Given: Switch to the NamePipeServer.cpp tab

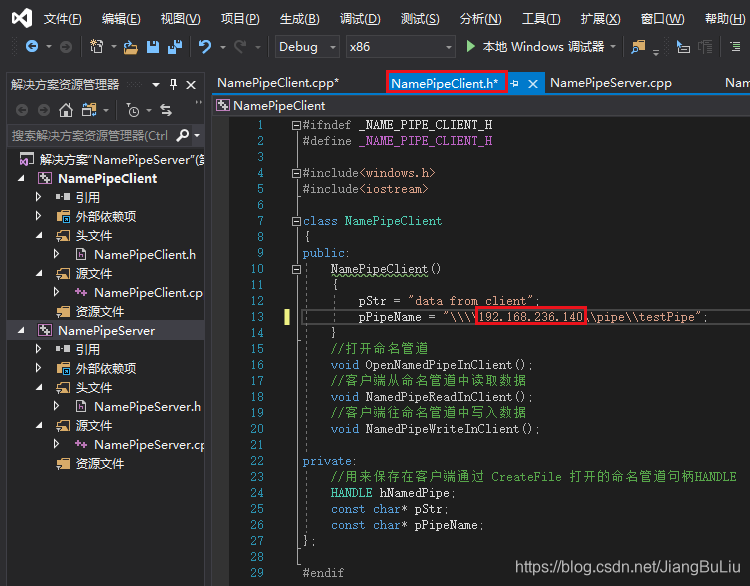Looking at the screenshot, I should 611,83.
